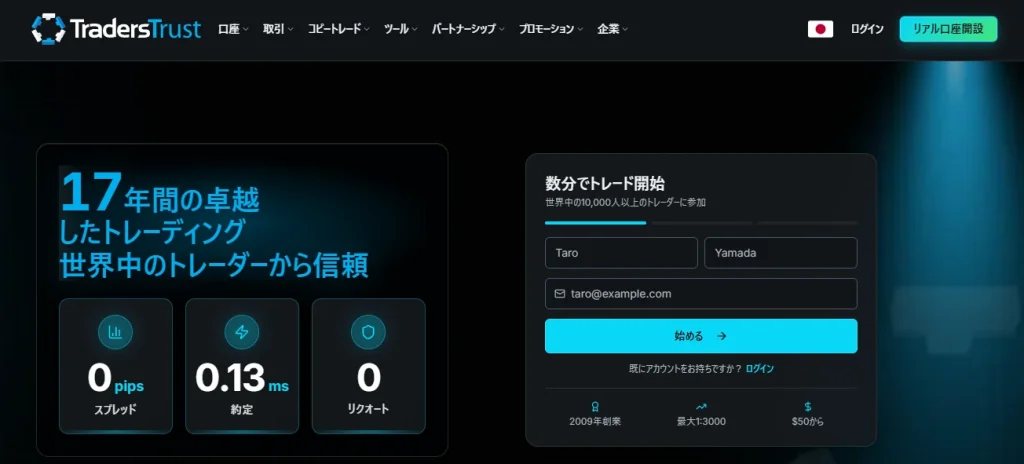1024x464 pixels.
Task: Expand the 企業 menu
Action: [x=613, y=29]
